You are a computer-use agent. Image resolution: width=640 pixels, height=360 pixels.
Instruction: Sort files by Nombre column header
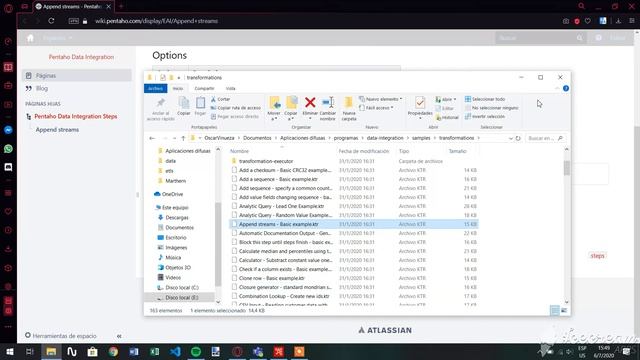click(240, 151)
